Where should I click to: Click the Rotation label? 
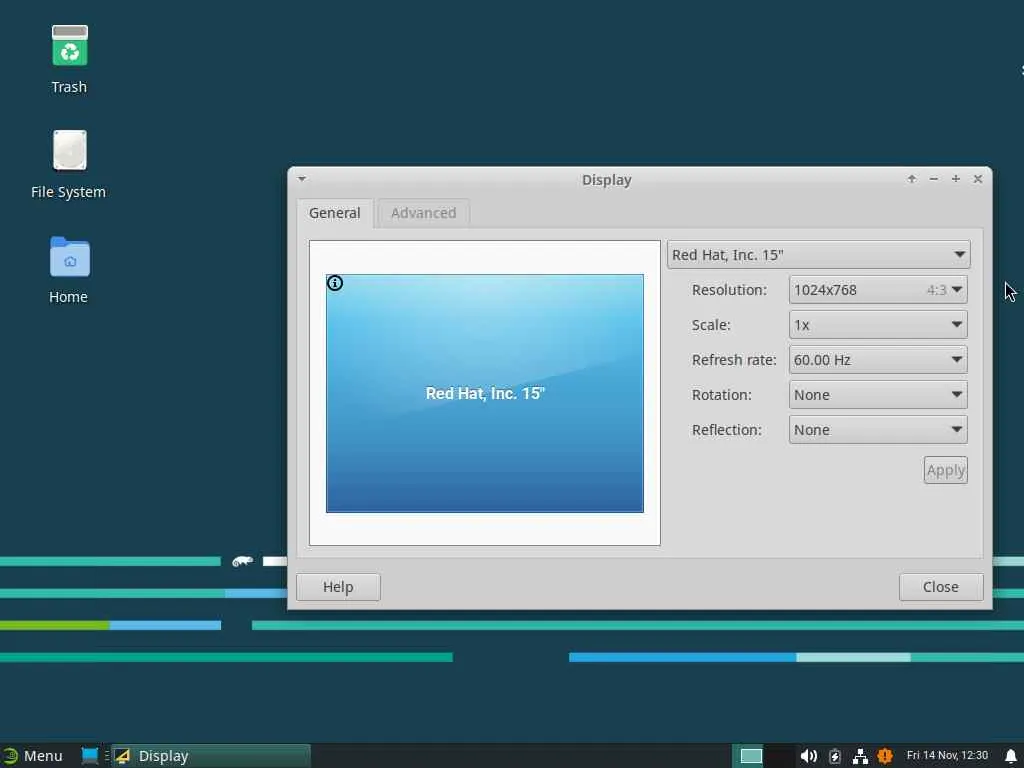pyautogui.click(x=722, y=394)
